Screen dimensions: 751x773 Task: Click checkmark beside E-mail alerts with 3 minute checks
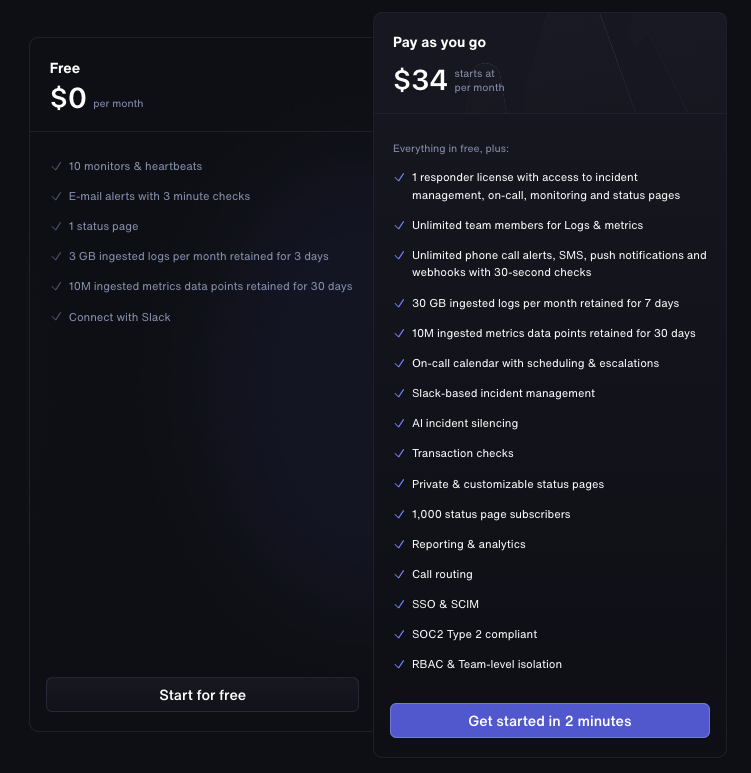(56, 196)
